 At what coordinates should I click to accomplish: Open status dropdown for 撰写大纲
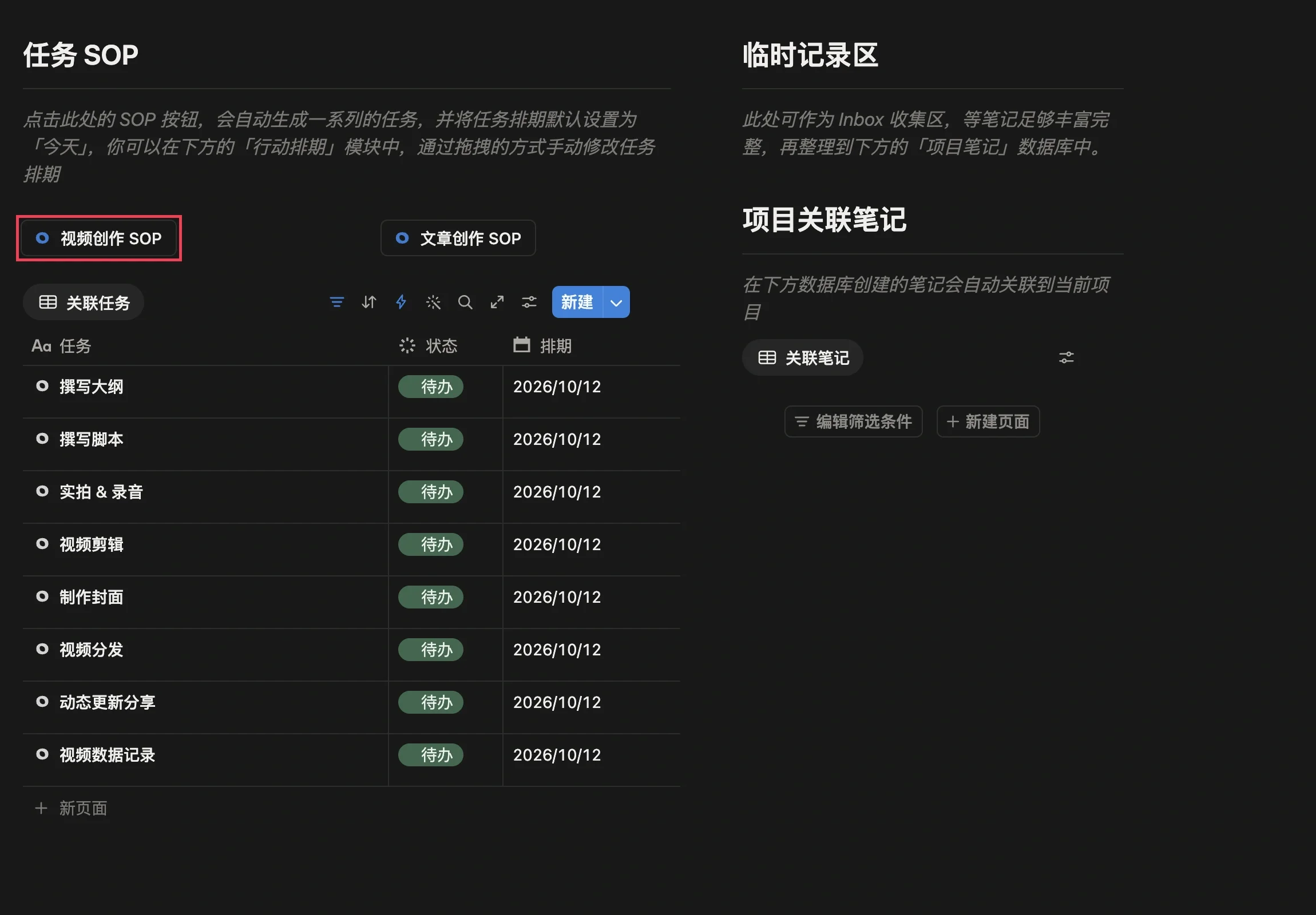tap(431, 387)
